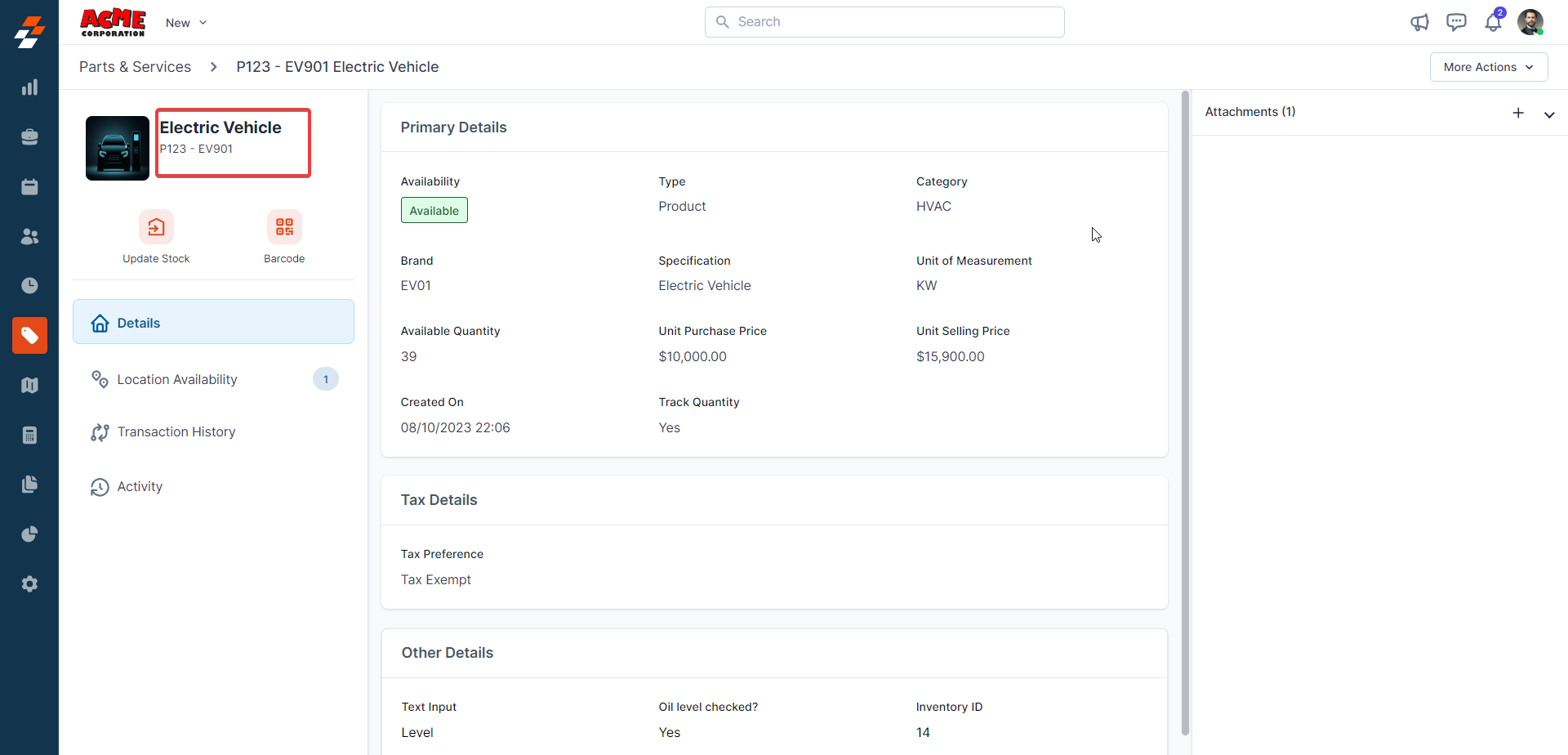Check the notifications bell
This screenshot has width=1568, height=755.
1493,22
